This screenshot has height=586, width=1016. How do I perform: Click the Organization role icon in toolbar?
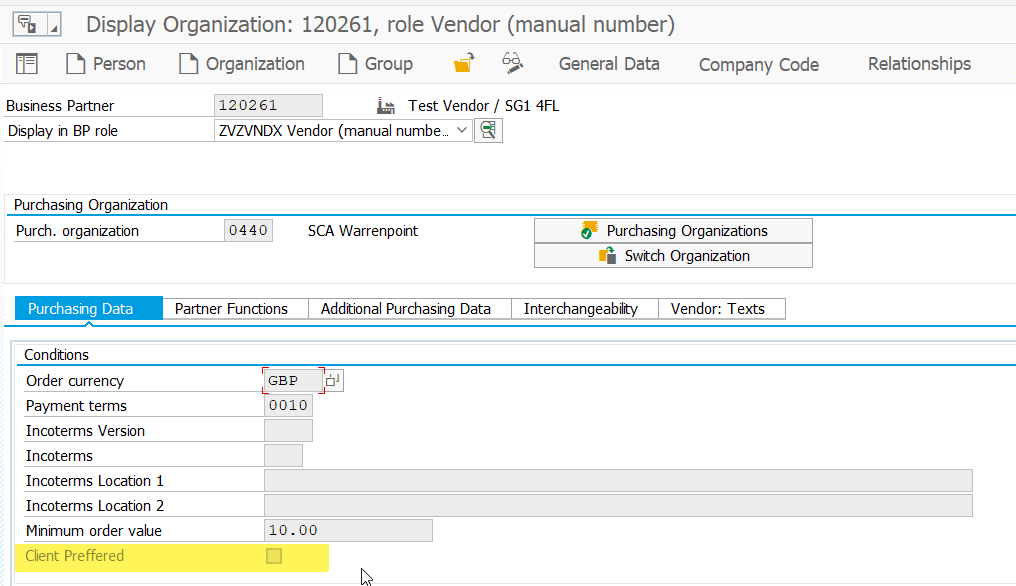click(186, 63)
